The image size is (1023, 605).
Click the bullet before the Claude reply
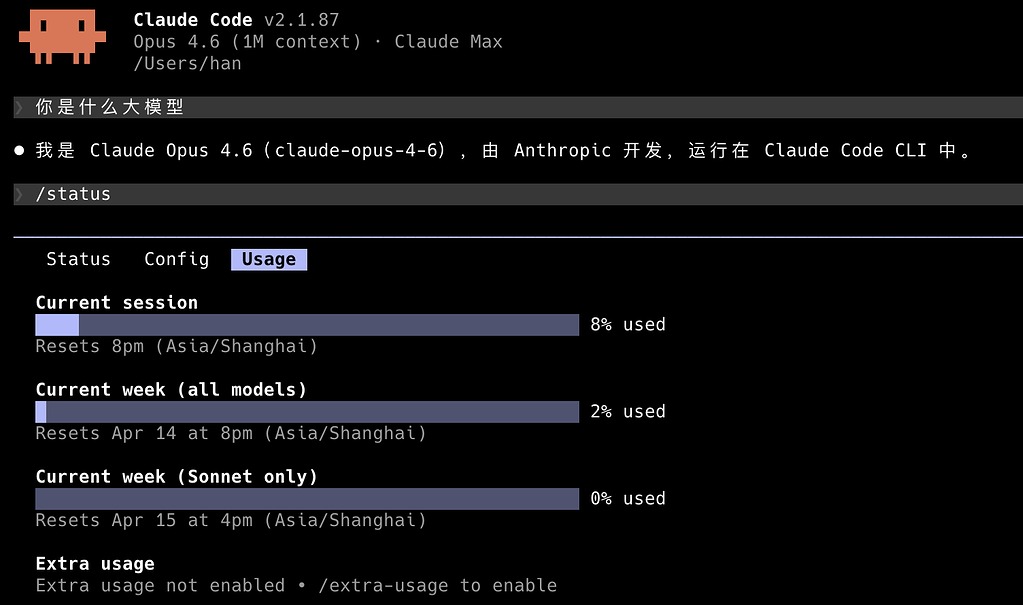[20, 151]
